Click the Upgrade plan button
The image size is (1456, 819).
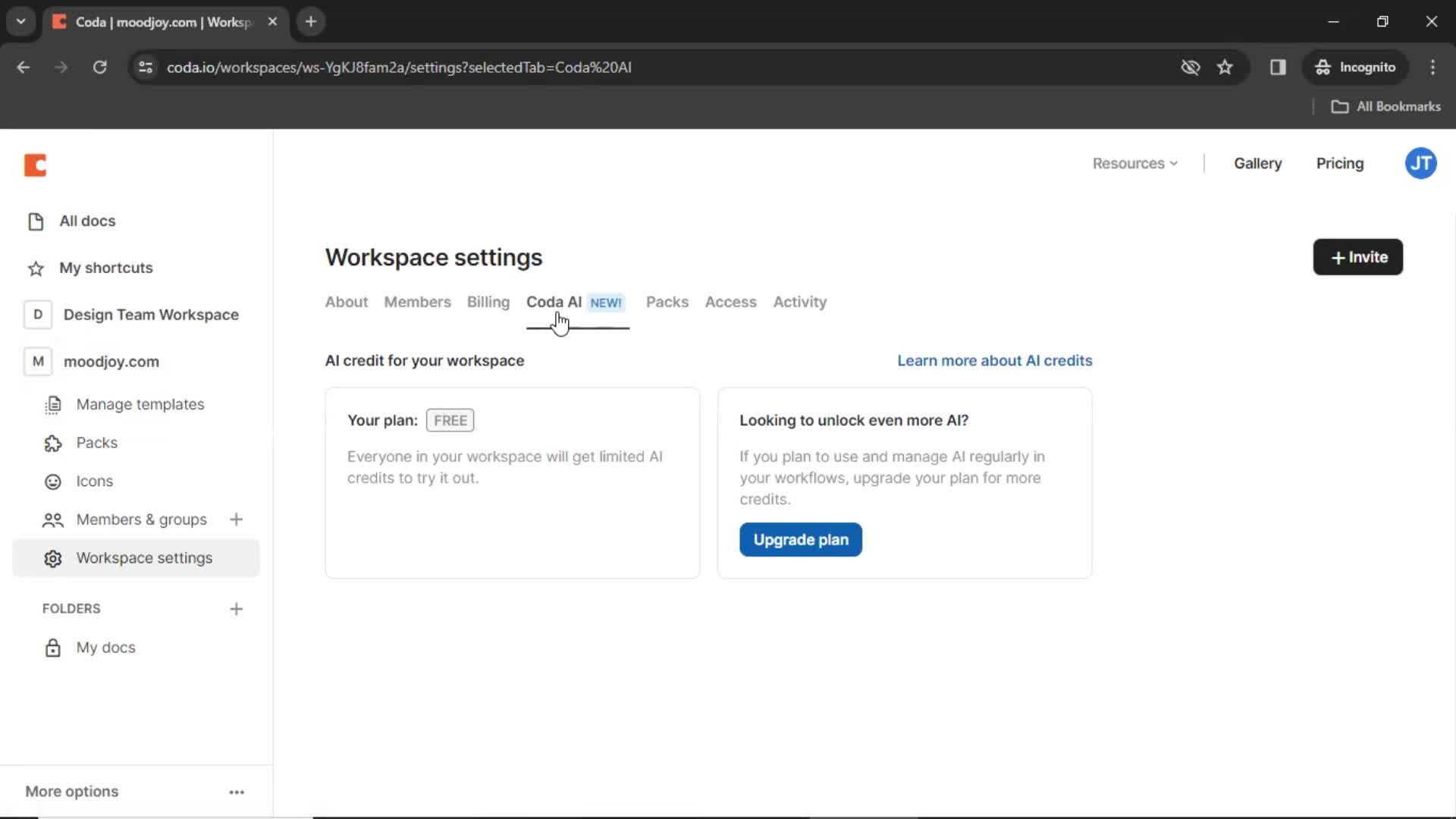pyautogui.click(x=801, y=540)
